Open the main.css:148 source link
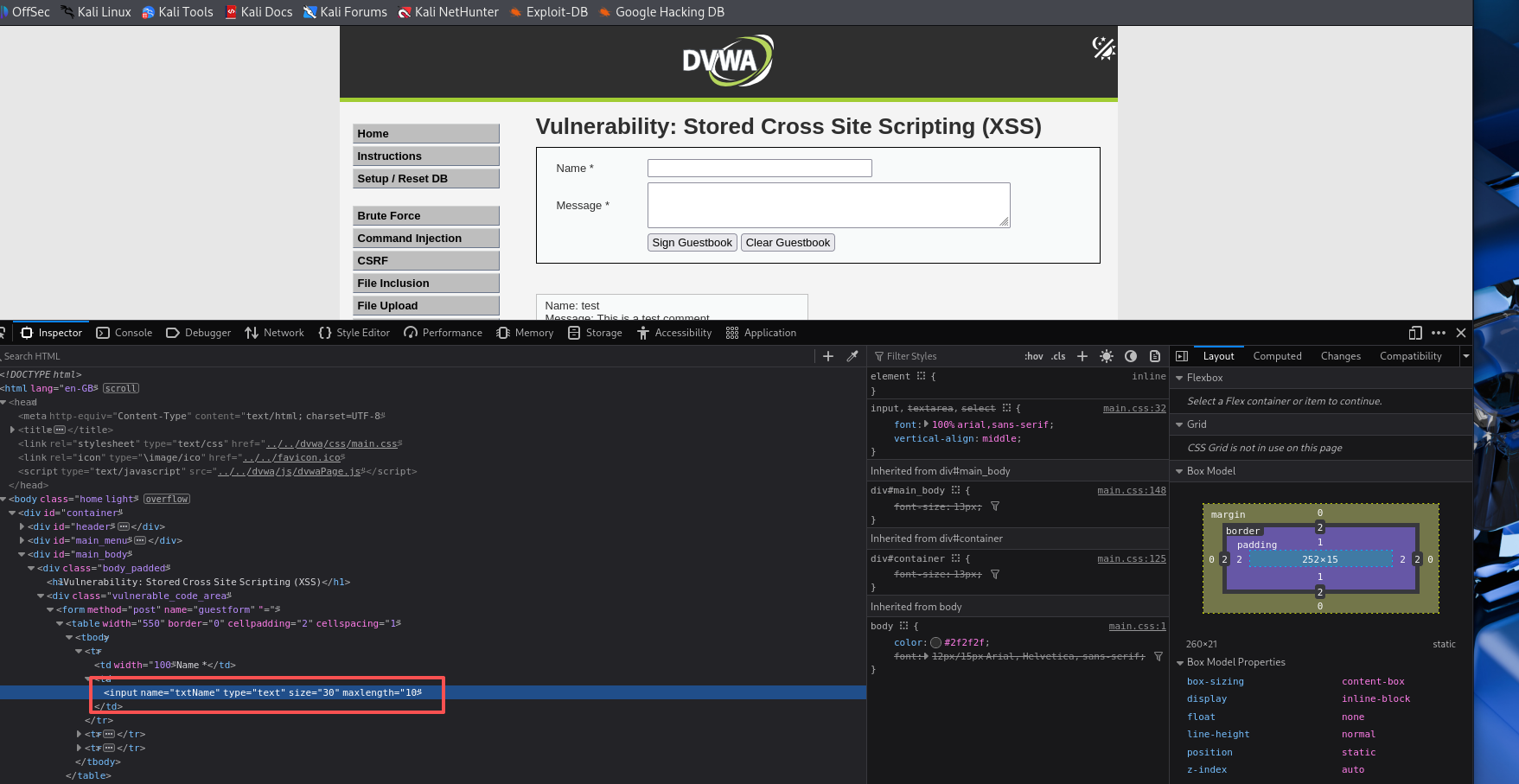 [x=1132, y=490]
